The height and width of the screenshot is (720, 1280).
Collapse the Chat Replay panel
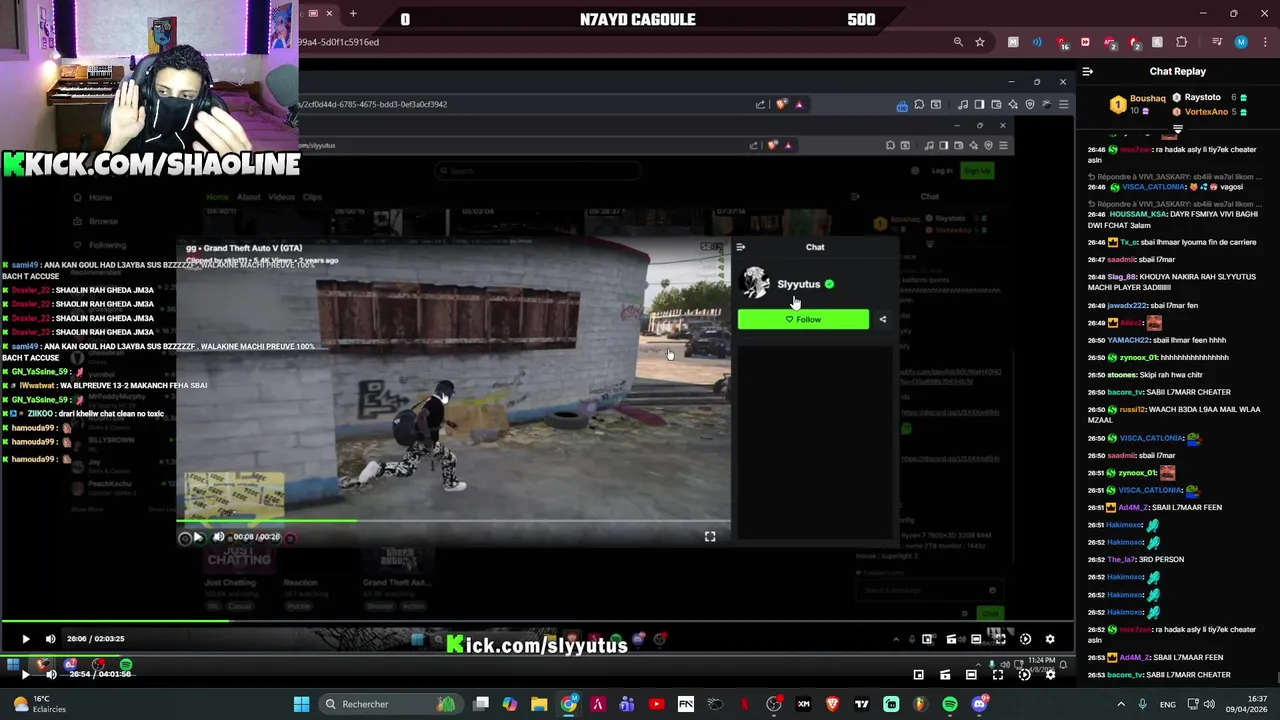(x=1088, y=71)
